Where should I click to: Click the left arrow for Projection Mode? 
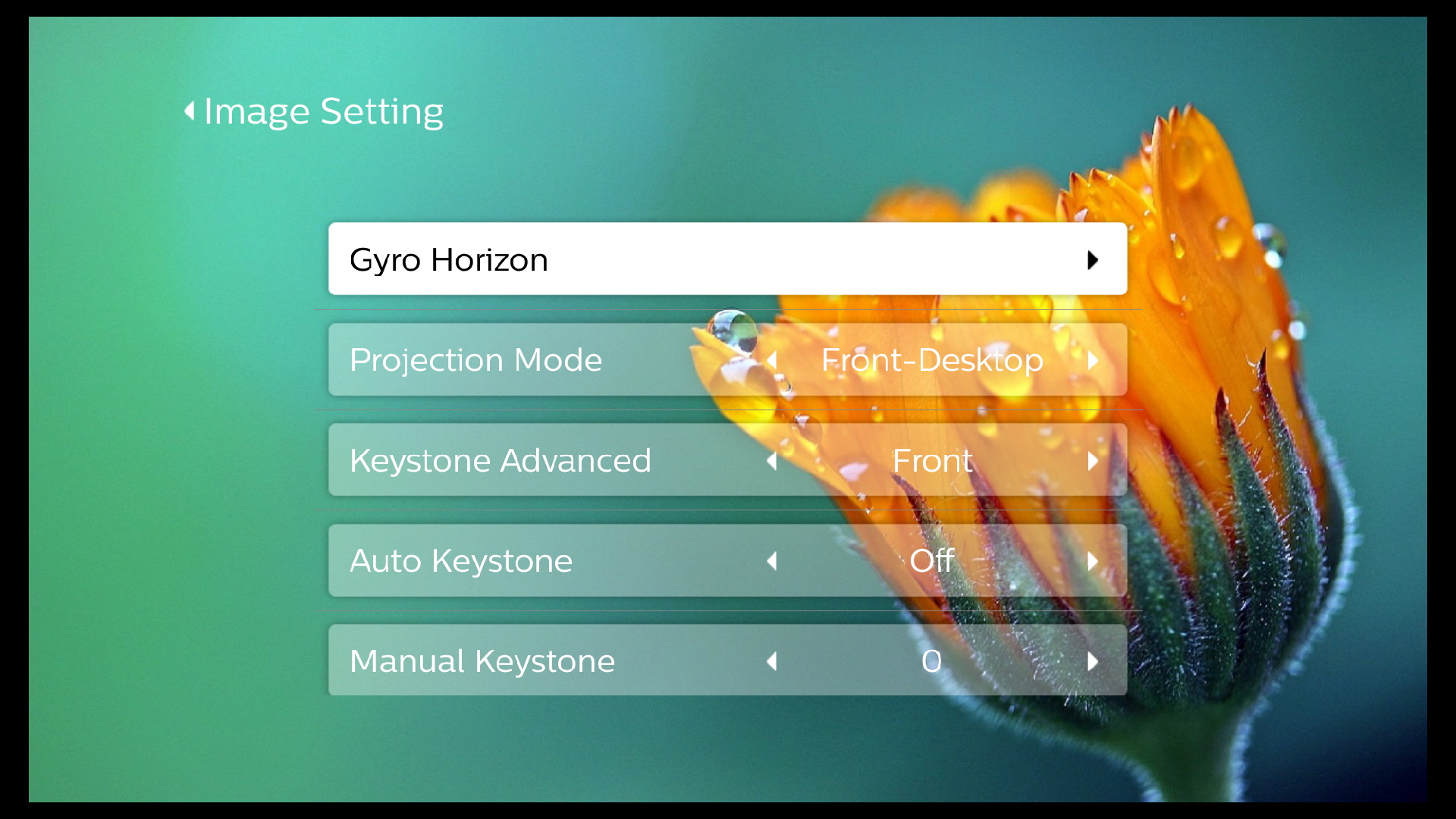[772, 360]
